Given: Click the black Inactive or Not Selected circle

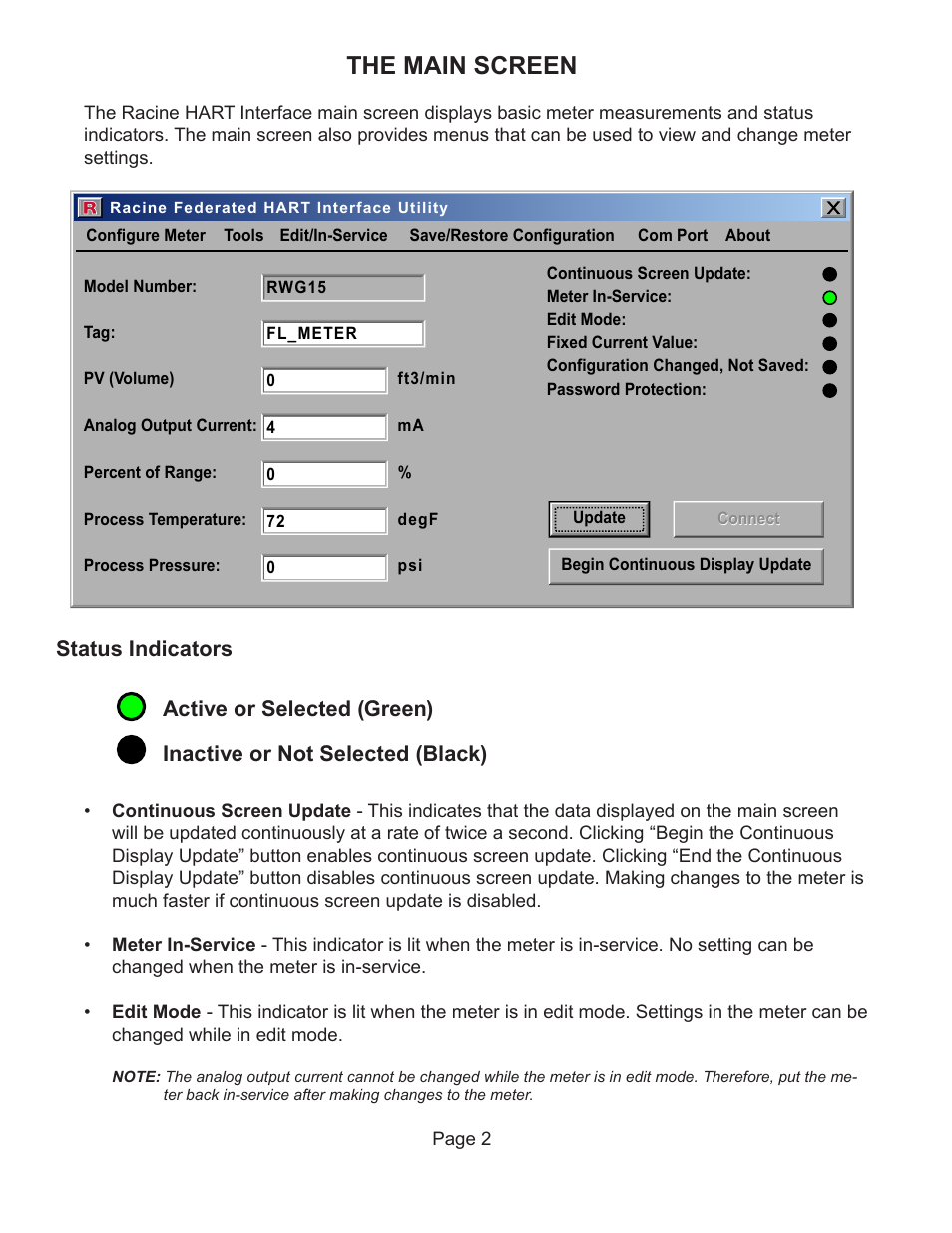Looking at the screenshot, I should click(x=131, y=750).
